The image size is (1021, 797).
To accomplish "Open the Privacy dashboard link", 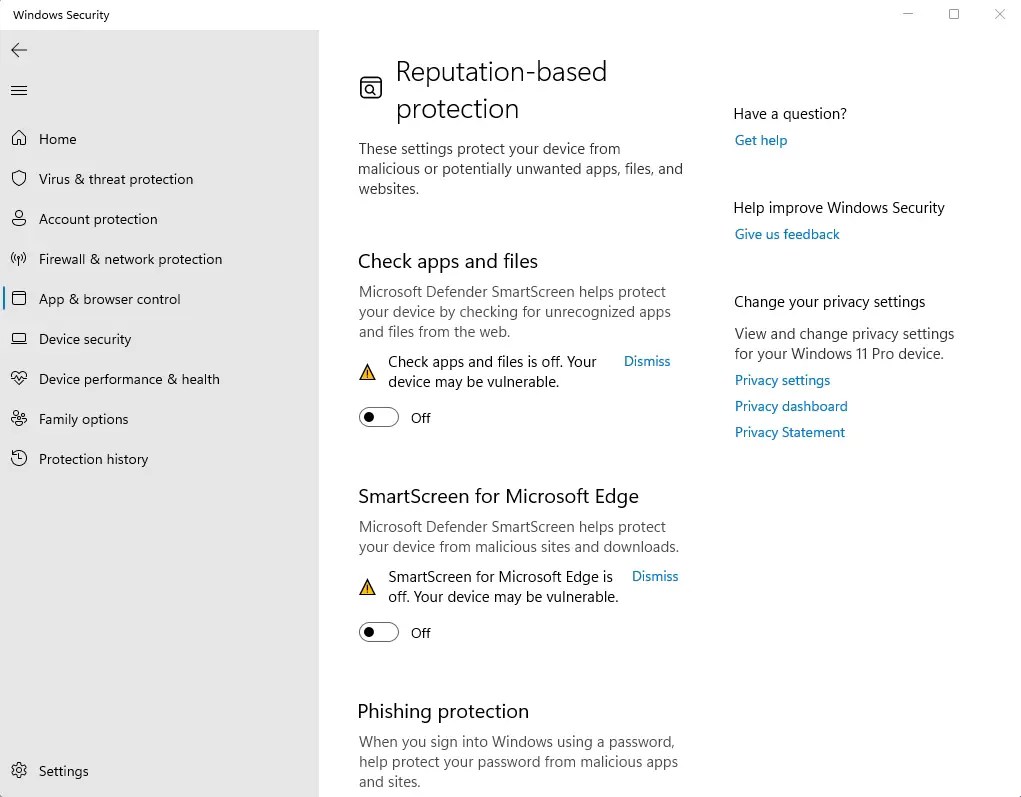I will 791,406.
